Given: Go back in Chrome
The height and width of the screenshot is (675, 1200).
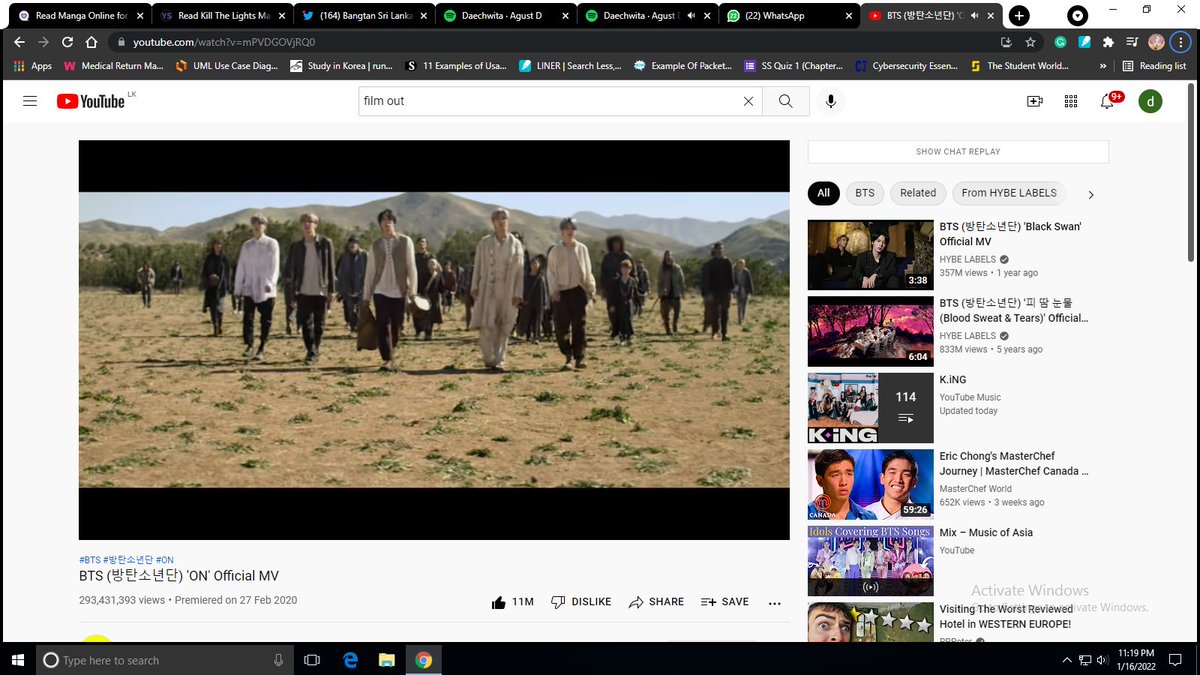Looking at the screenshot, I should tap(19, 42).
